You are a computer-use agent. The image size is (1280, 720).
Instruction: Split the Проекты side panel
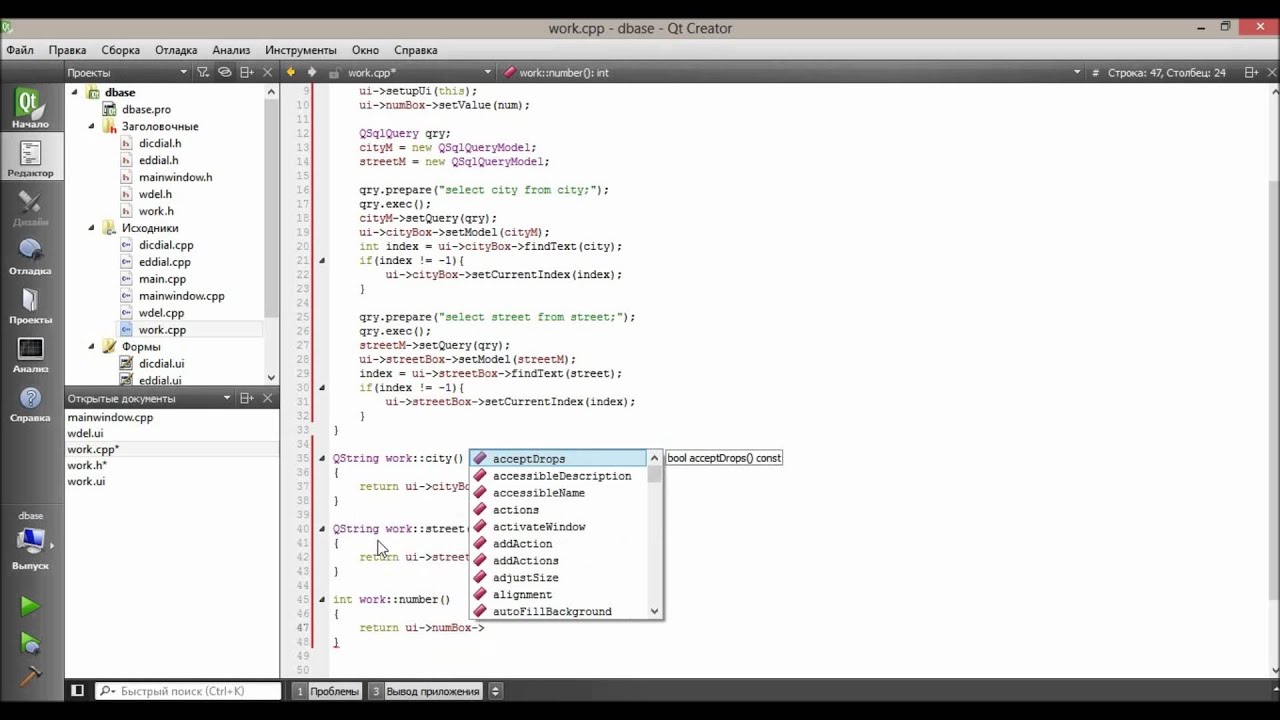pyautogui.click(x=247, y=72)
